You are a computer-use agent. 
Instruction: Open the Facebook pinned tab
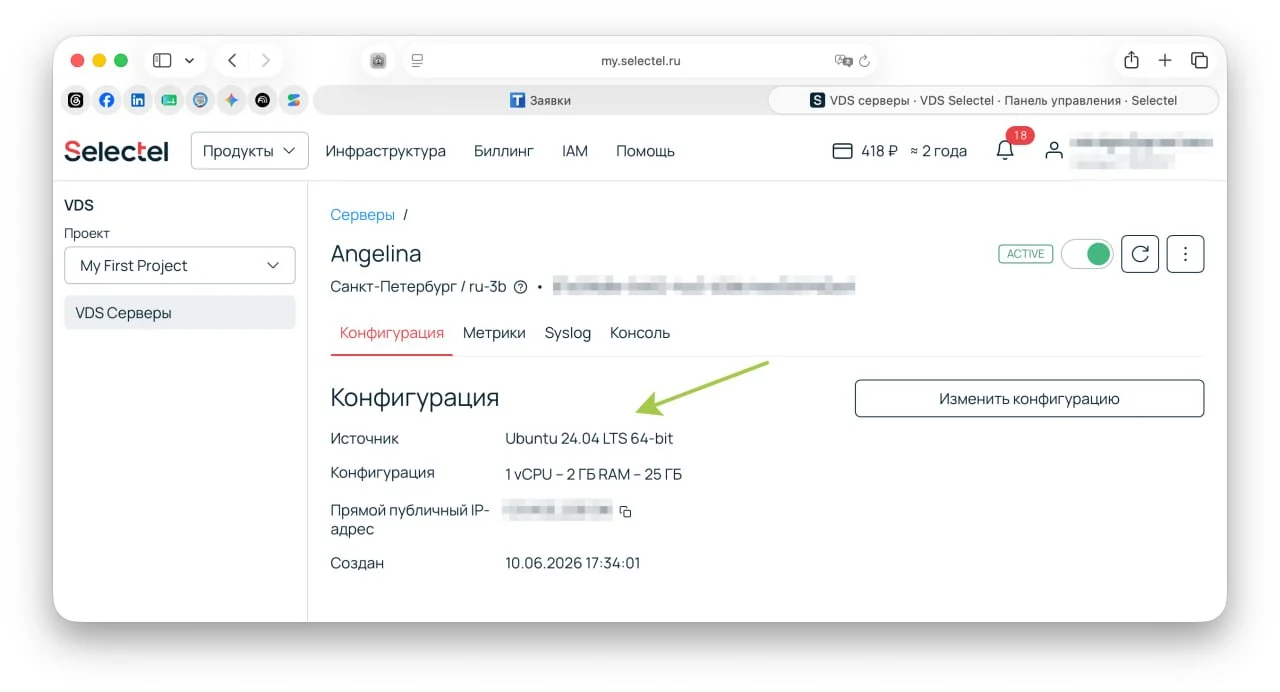pos(107,100)
